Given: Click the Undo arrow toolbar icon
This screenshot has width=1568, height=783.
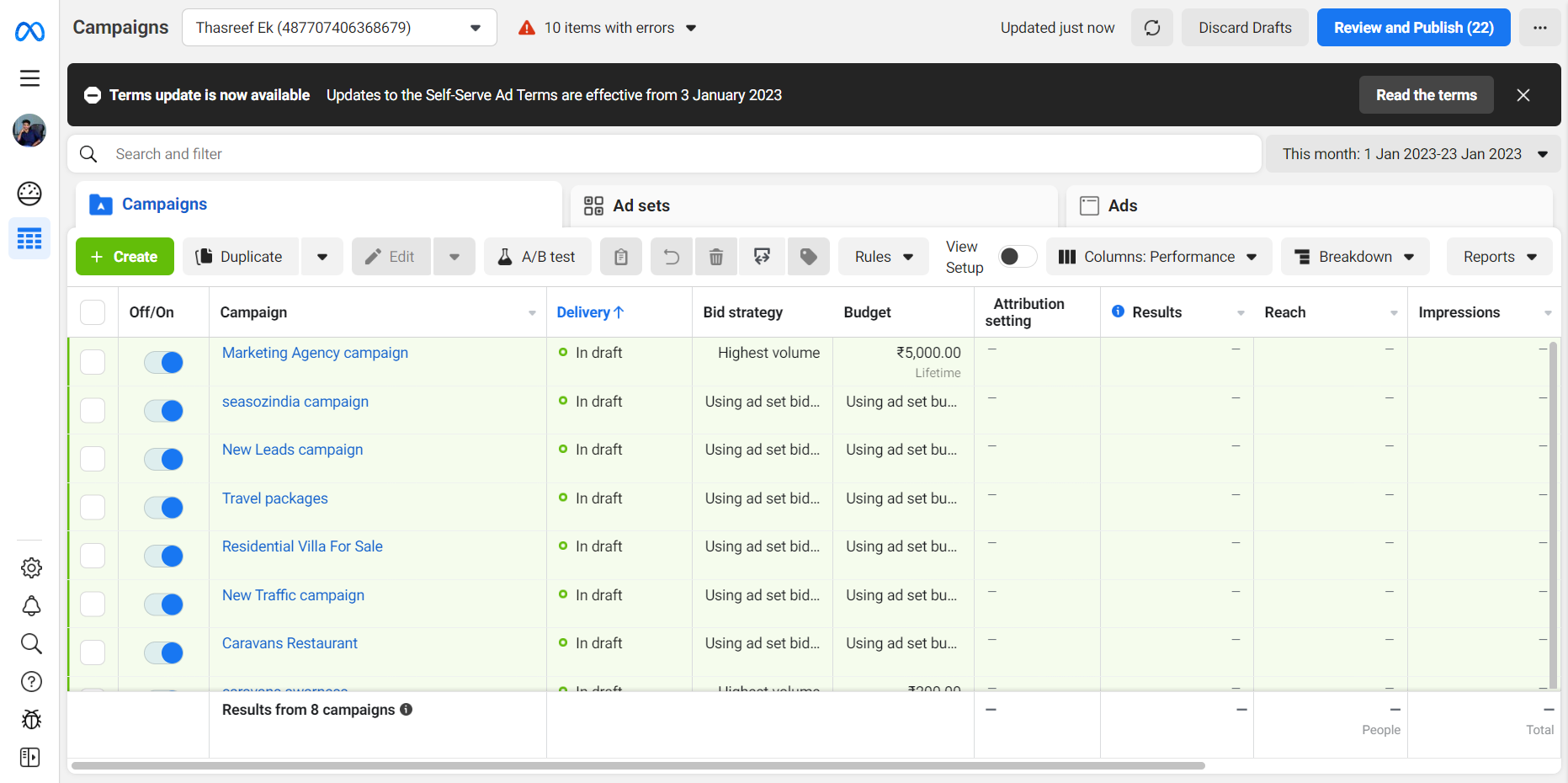Looking at the screenshot, I should point(672,257).
